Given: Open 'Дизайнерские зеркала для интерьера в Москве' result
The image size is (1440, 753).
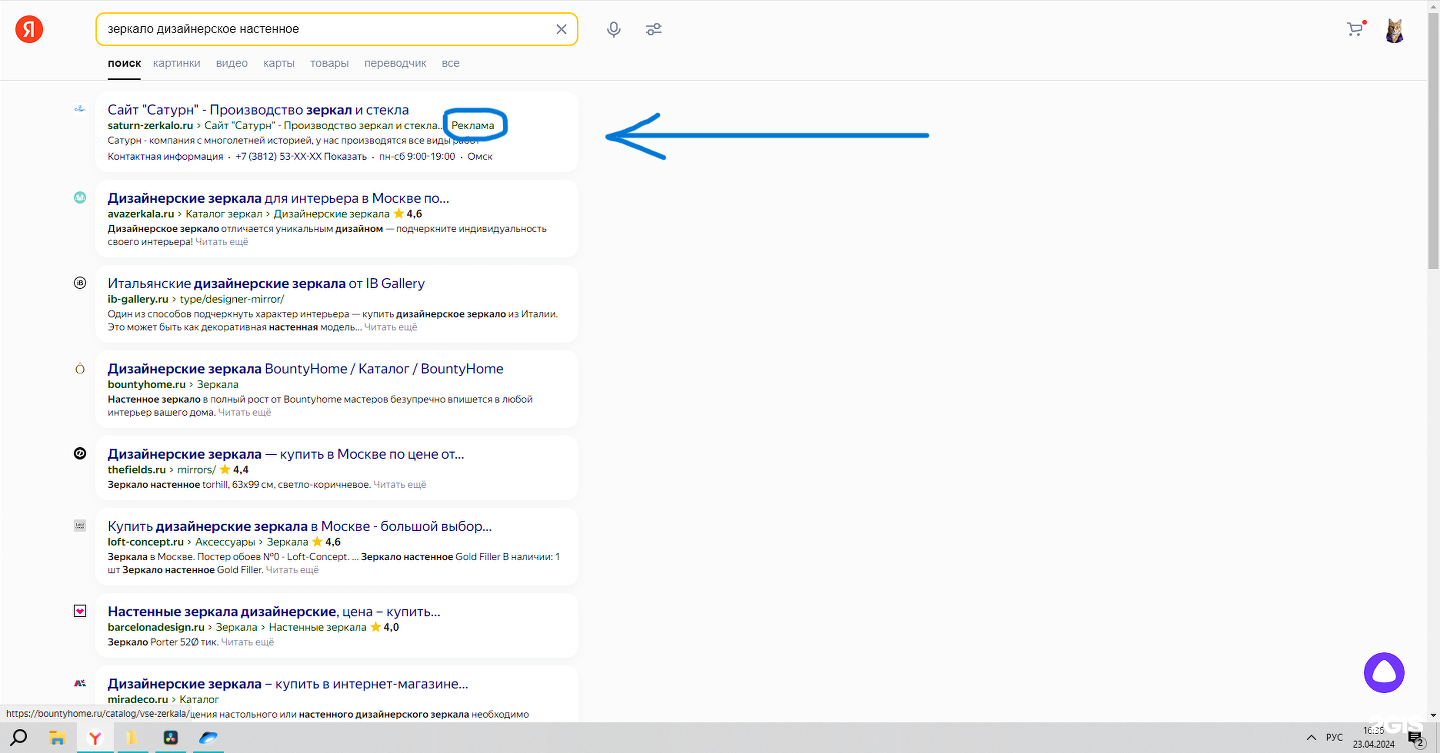Looking at the screenshot, I should [x=279, y=198].
